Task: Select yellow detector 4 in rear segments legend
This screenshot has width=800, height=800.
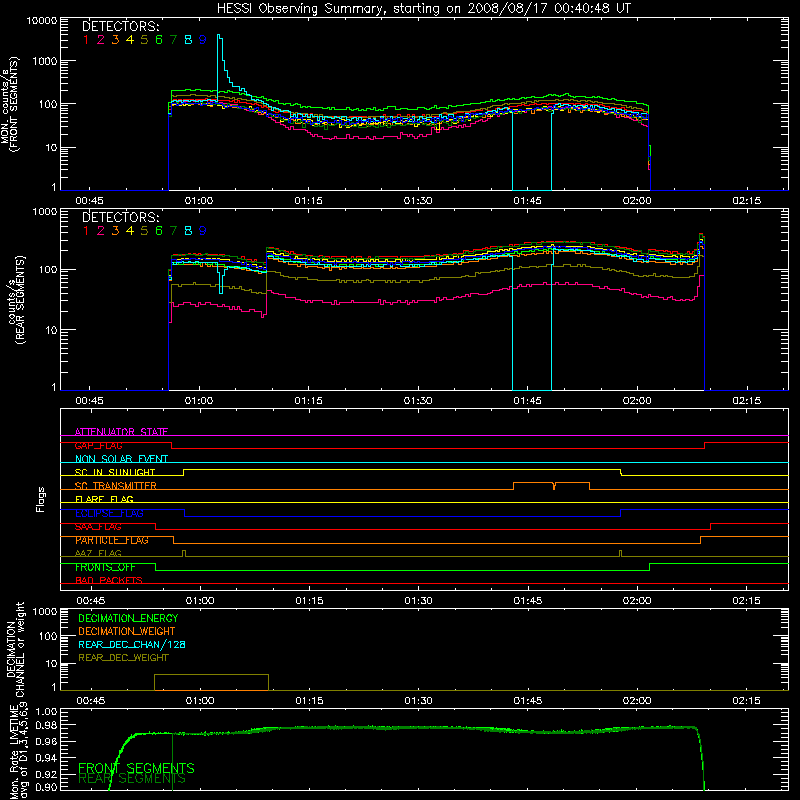Action: pos(130,231)
